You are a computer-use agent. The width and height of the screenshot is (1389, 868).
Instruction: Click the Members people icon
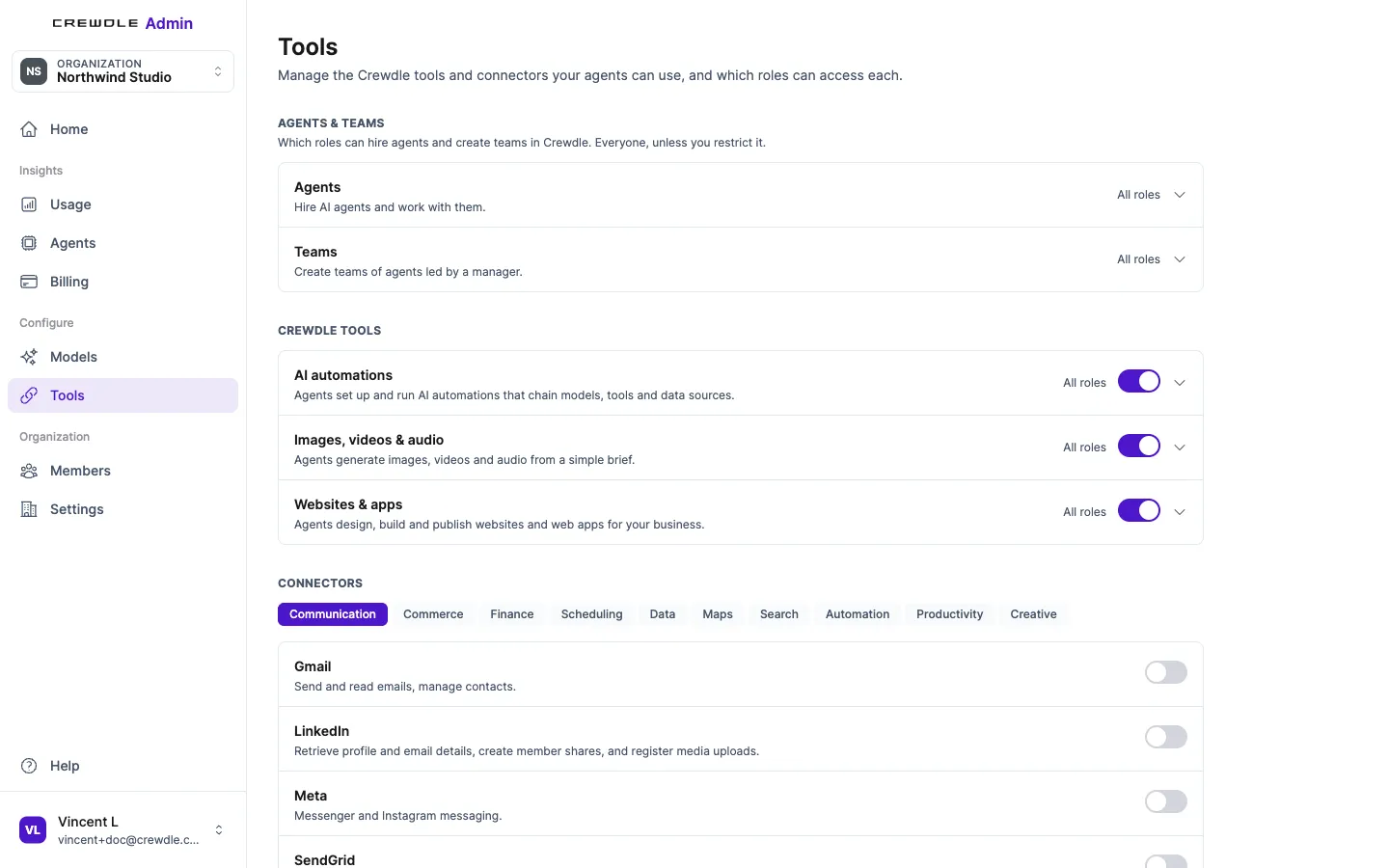click(x=29, y=471)
